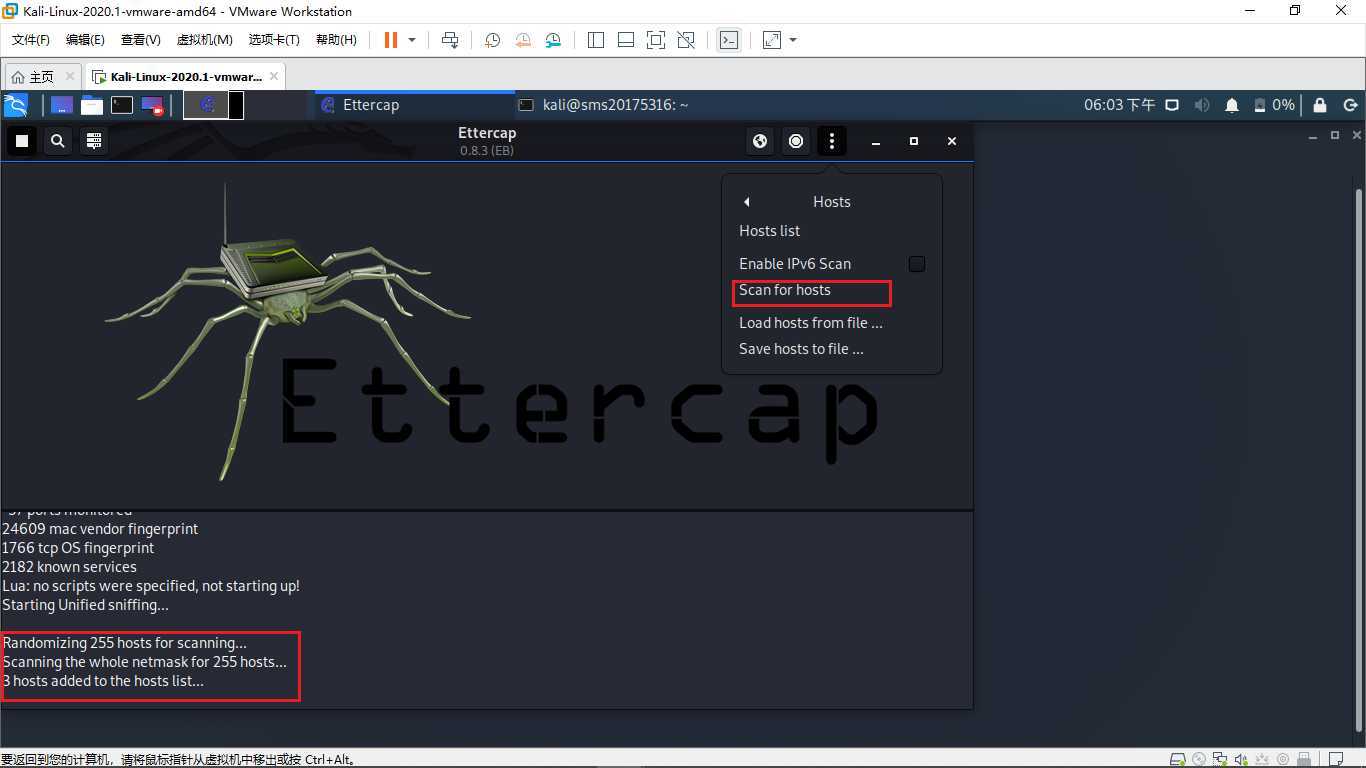Click VMware hard disk status icon
The image size is (1366, 768).
(1178, 760)
